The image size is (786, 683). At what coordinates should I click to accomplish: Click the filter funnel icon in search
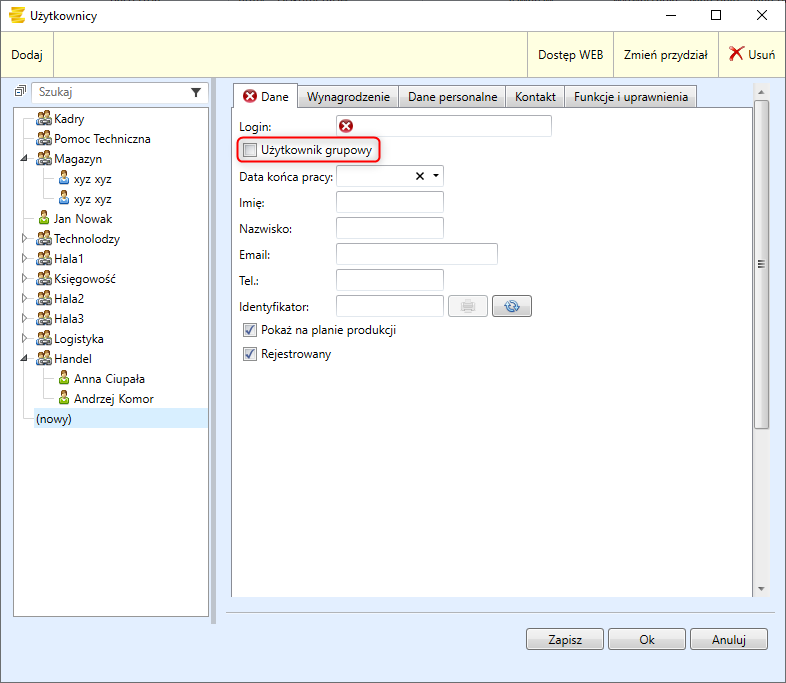click(196, 92)
